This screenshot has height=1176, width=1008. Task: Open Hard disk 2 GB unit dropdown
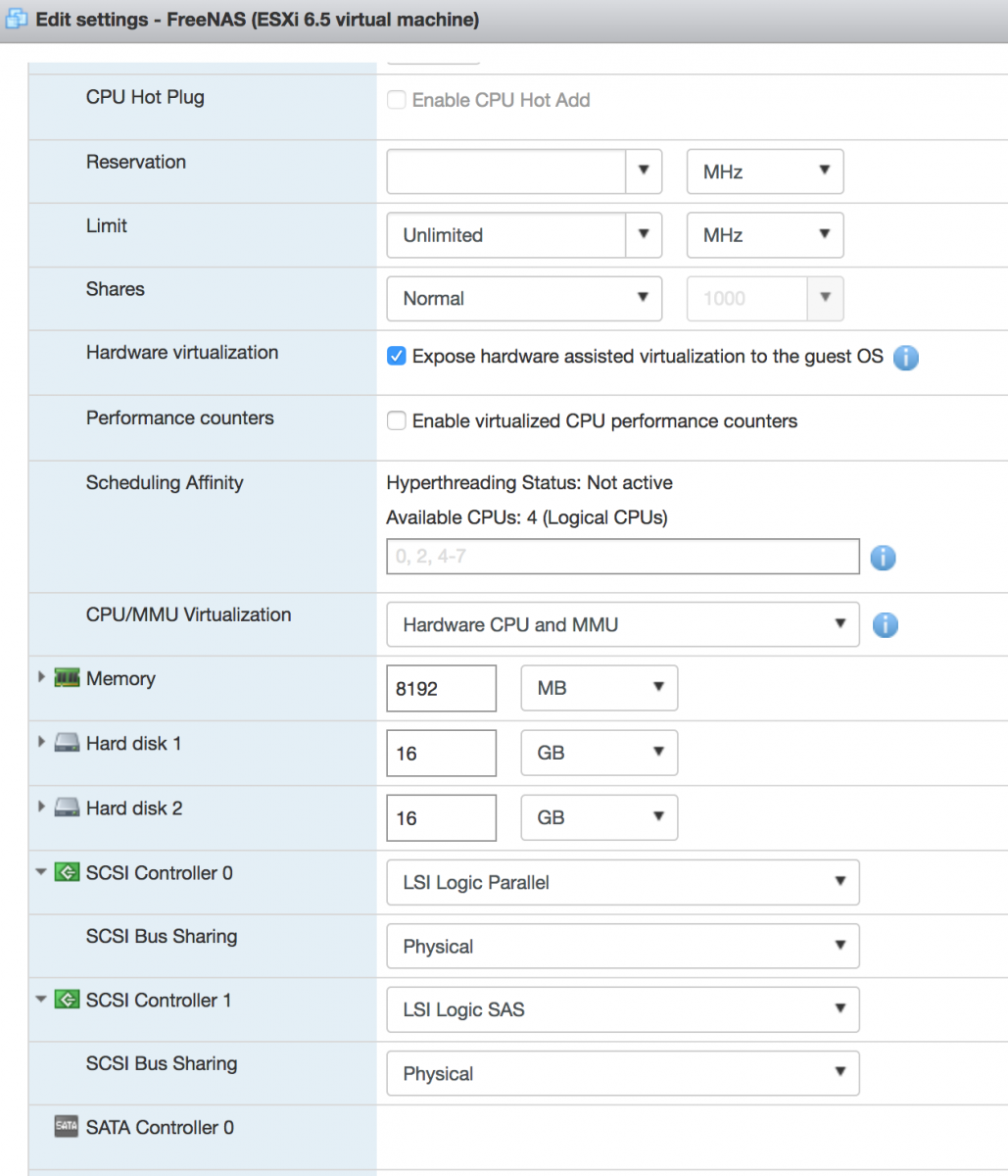pyautogui.click(x=599, y=817)
